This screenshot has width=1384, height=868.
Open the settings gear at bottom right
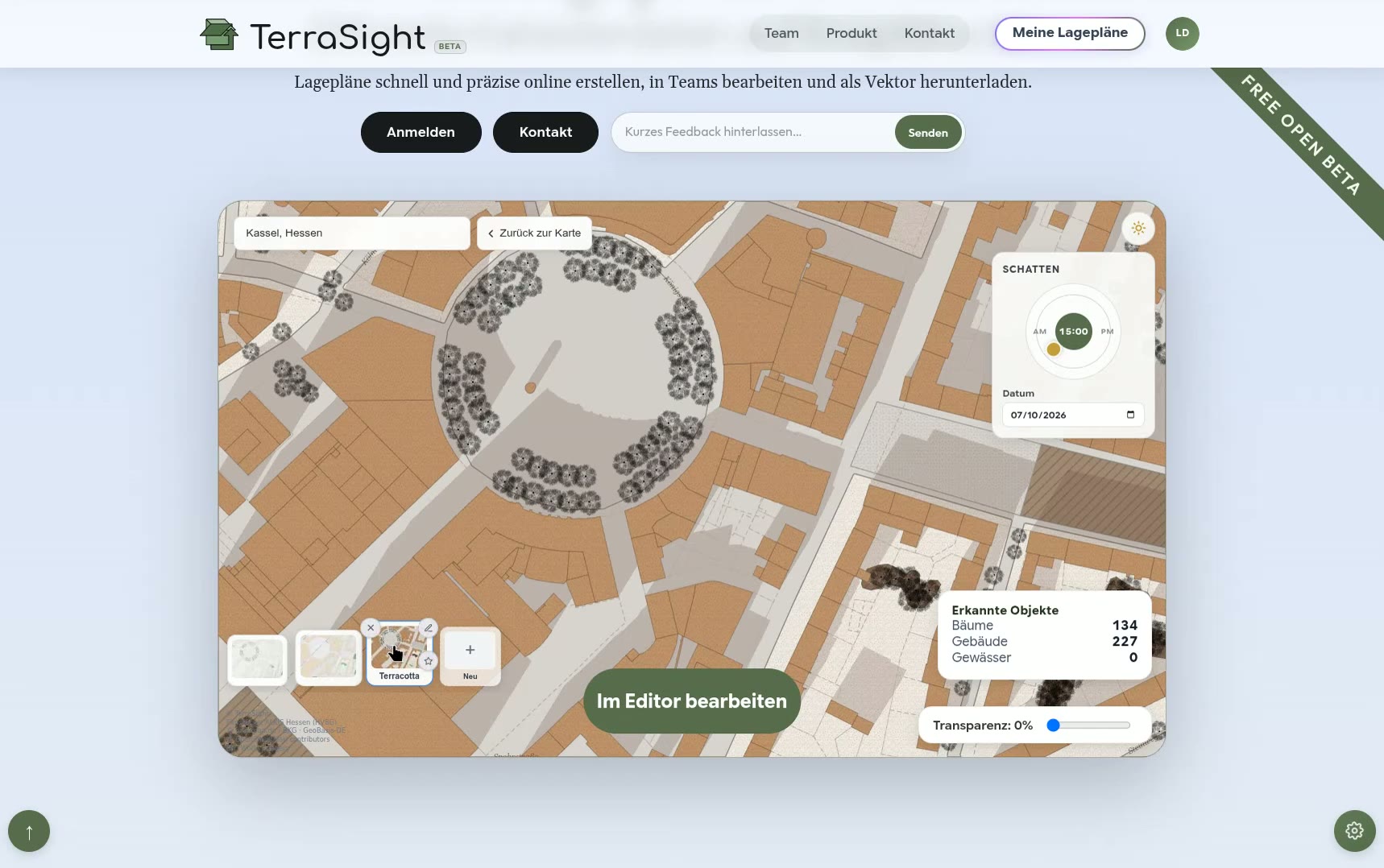pos(1354,831)
